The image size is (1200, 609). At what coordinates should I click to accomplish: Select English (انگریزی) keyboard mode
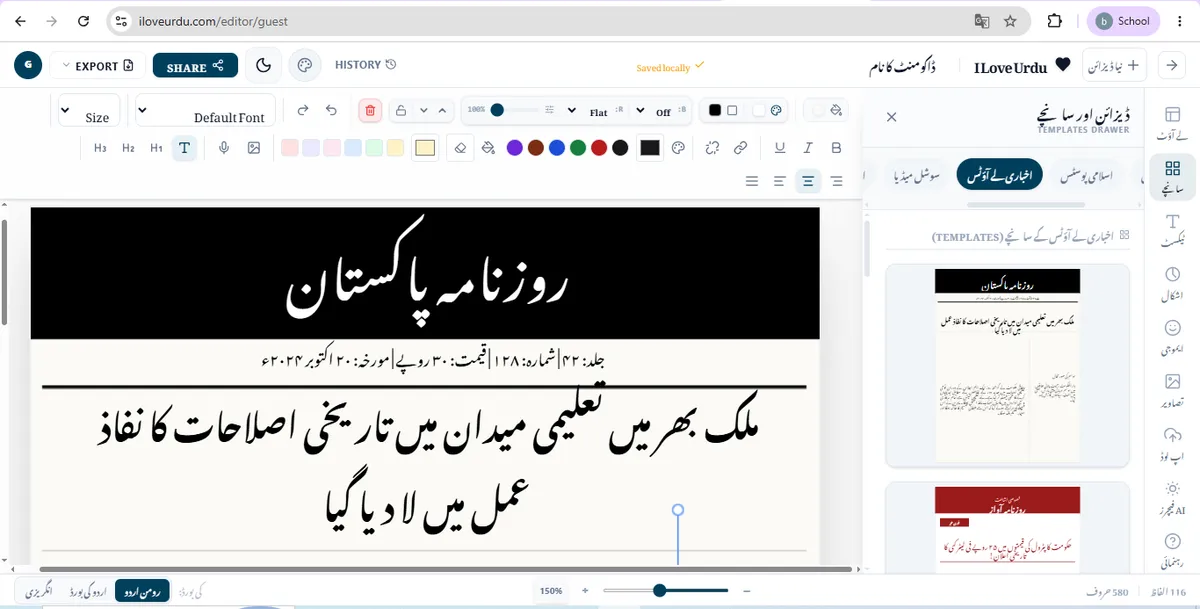(38, 591)
